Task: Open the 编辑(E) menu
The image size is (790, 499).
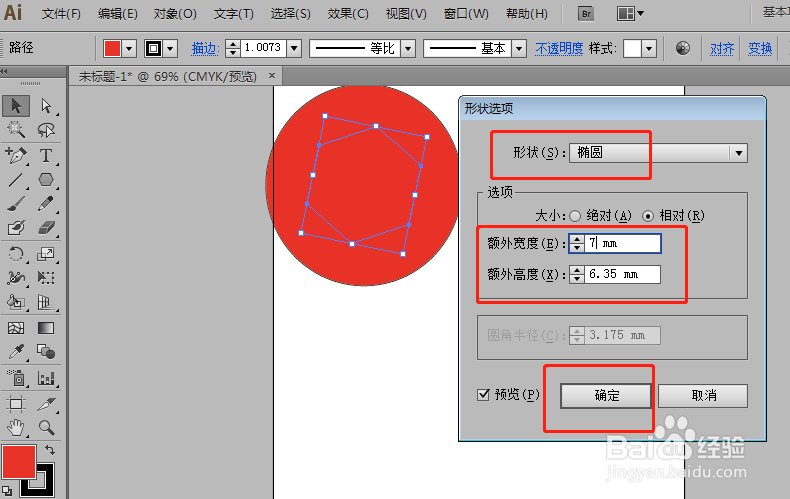Action: click(x=117, y=14)
